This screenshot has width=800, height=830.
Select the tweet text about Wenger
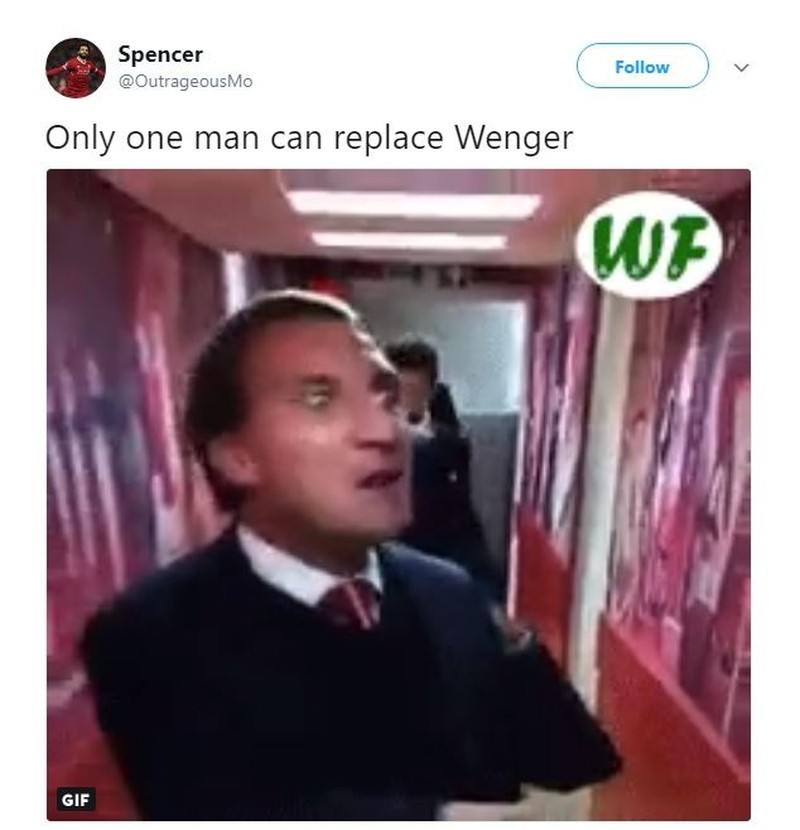coord(309,138)
